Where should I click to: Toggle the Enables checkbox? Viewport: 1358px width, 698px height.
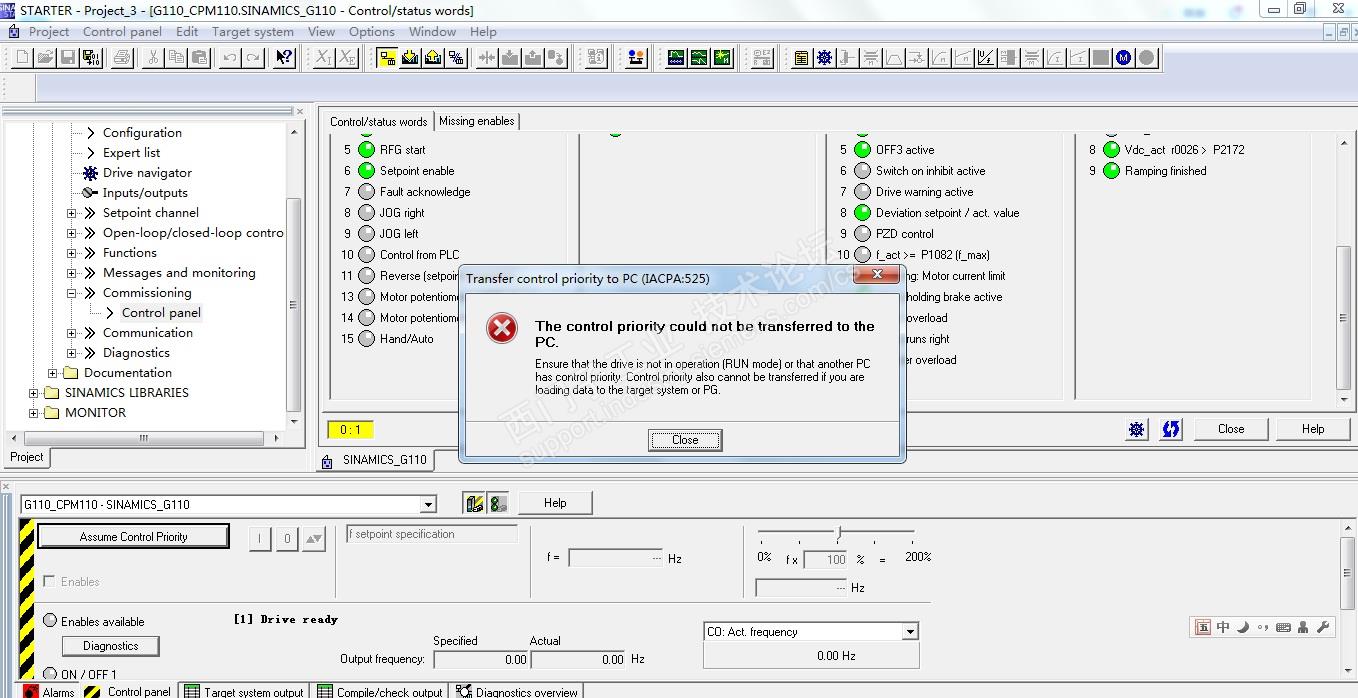pos(50,581)
